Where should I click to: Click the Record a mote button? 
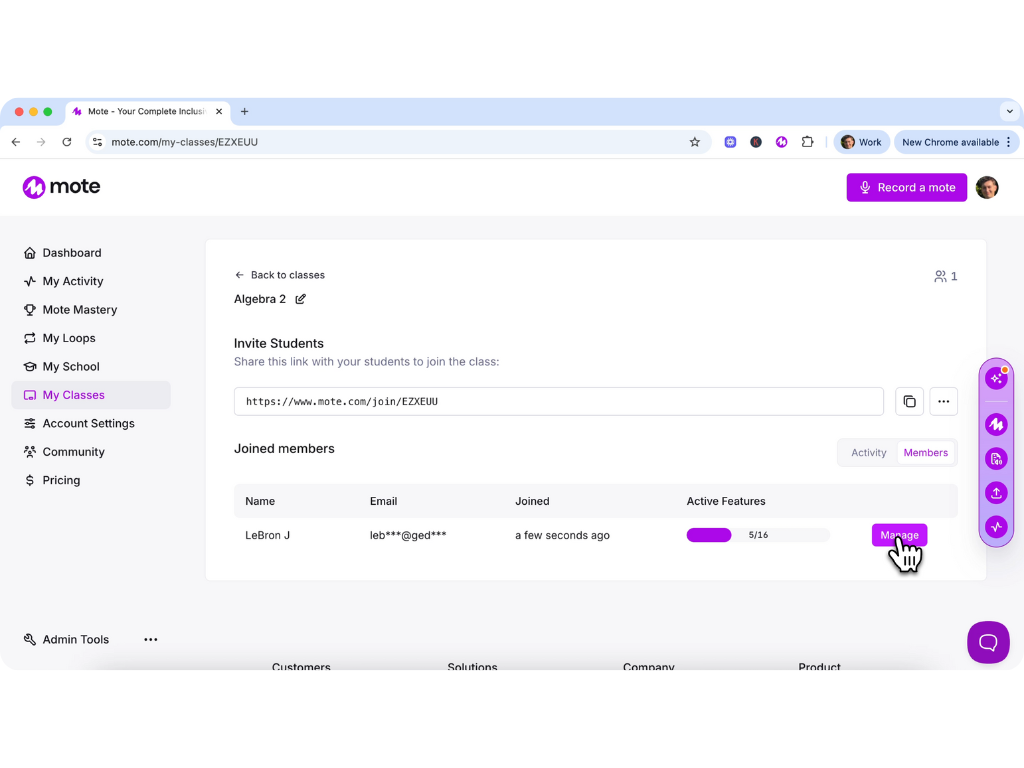pos(906,187)
